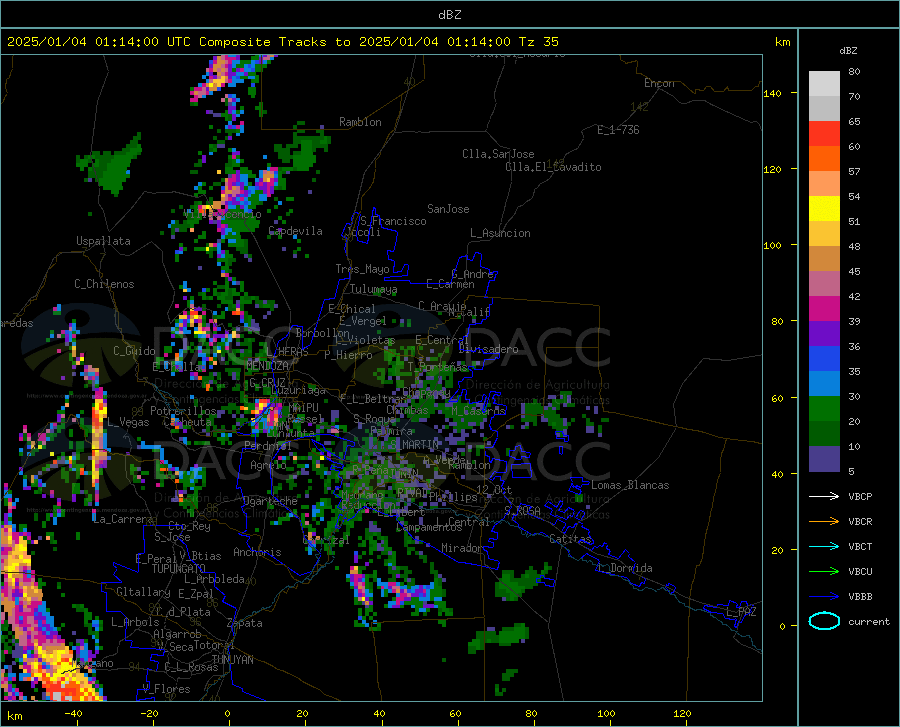The width and height of the screenshot is (900, 727).
Task: Click the Mirador label on map
Action: click(461, 548)
